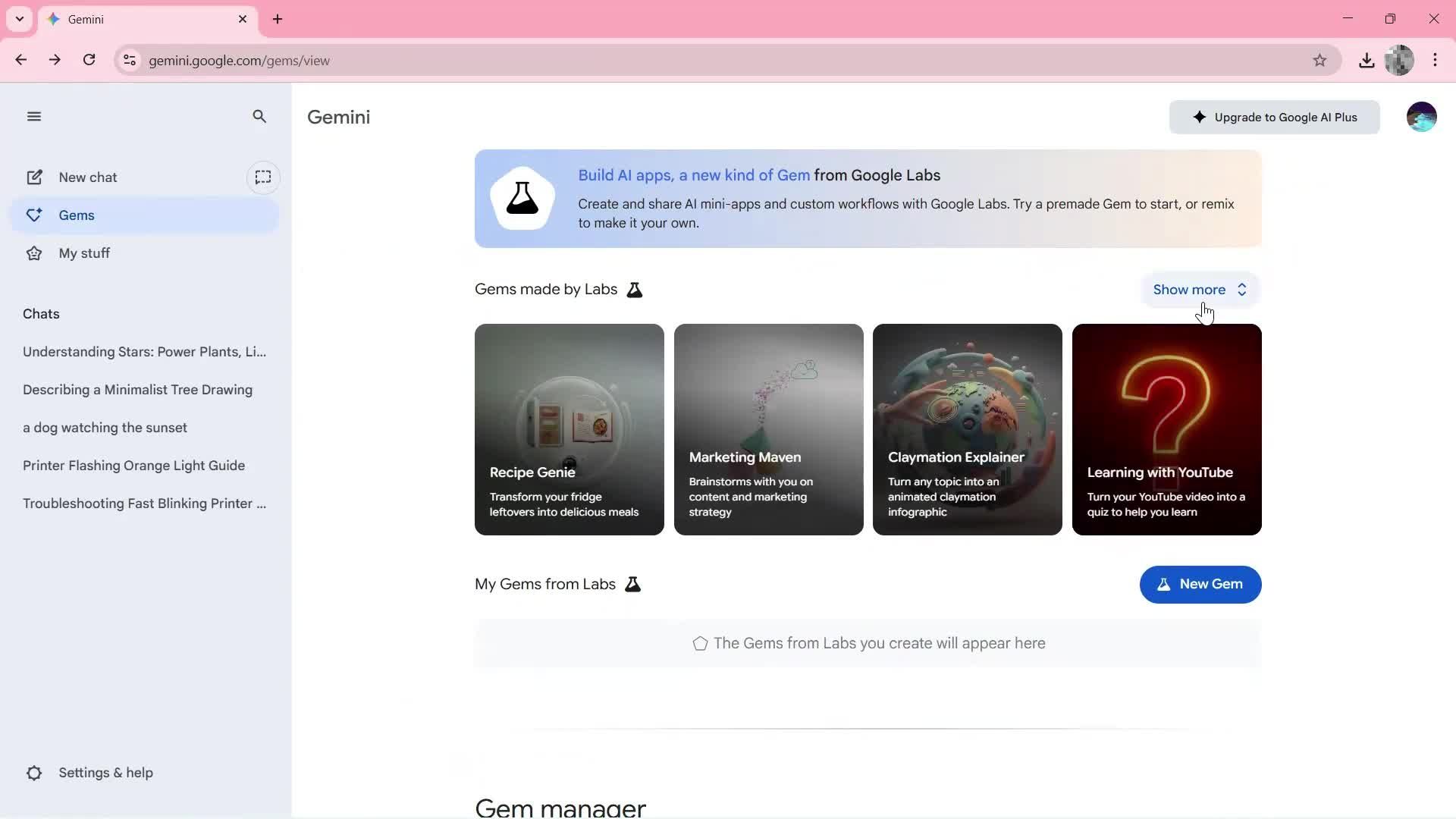Open the tab search dropdown arrow

point(20,19)
